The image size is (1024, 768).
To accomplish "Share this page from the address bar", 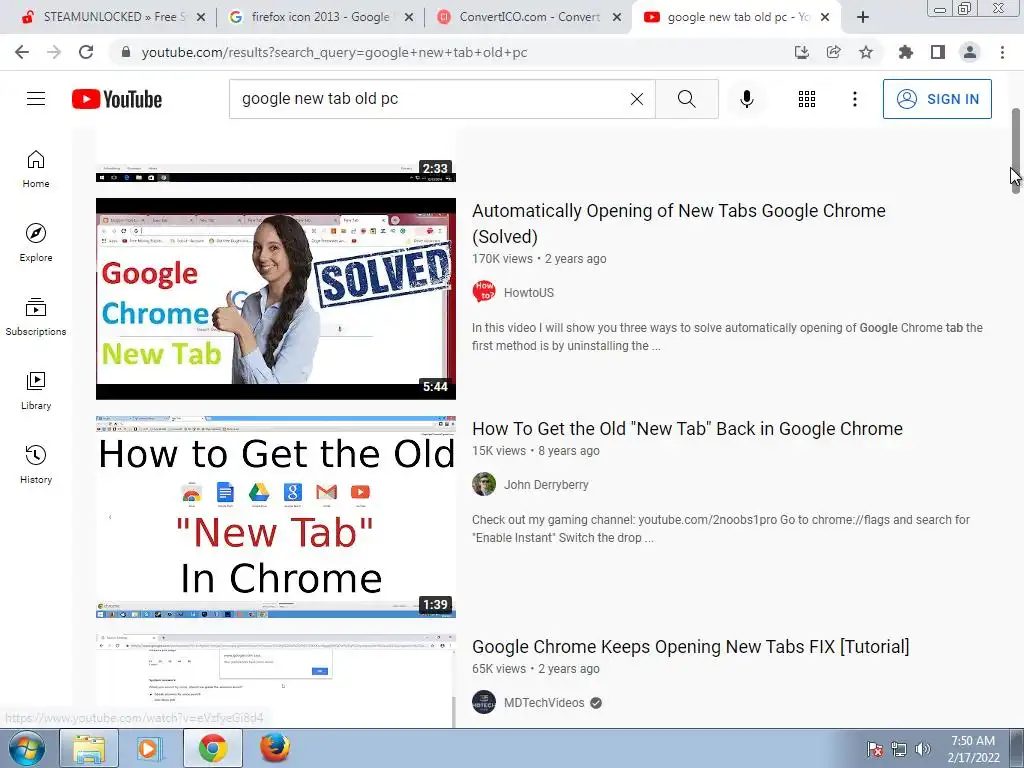I will pyautogui.click(x=833, y=52).
